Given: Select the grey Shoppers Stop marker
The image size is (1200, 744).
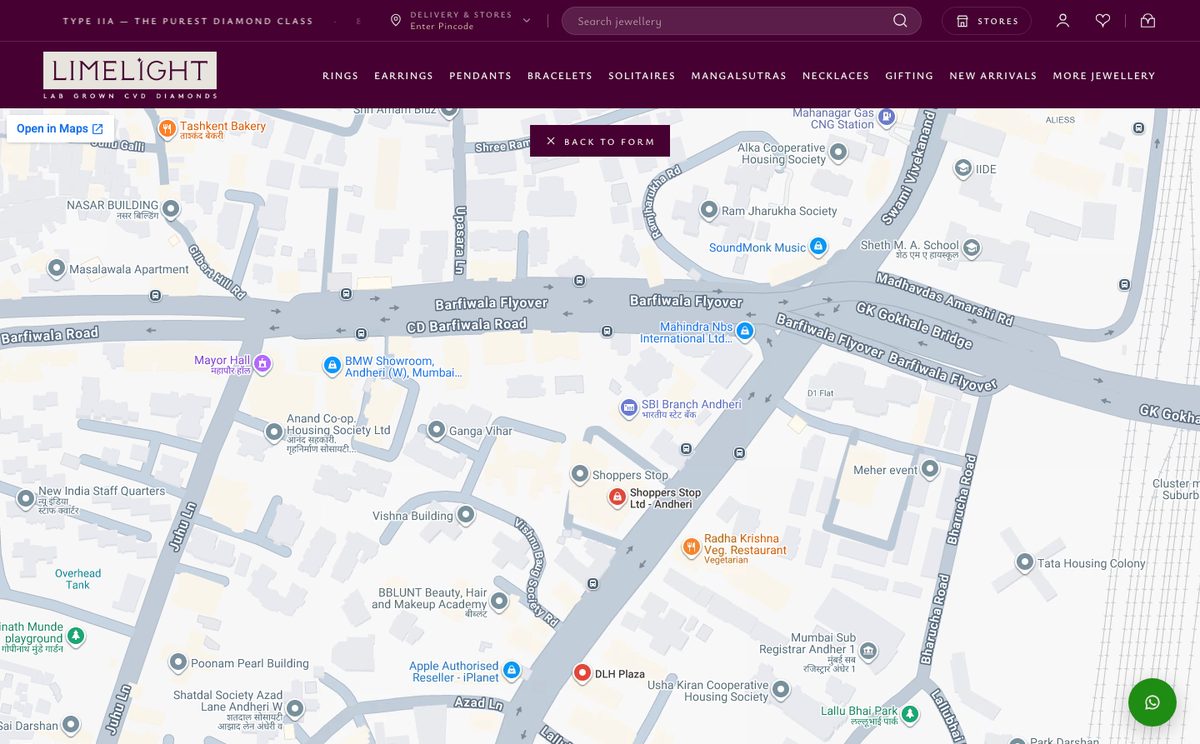Looking at the screenshot, I should click(579, 474).
